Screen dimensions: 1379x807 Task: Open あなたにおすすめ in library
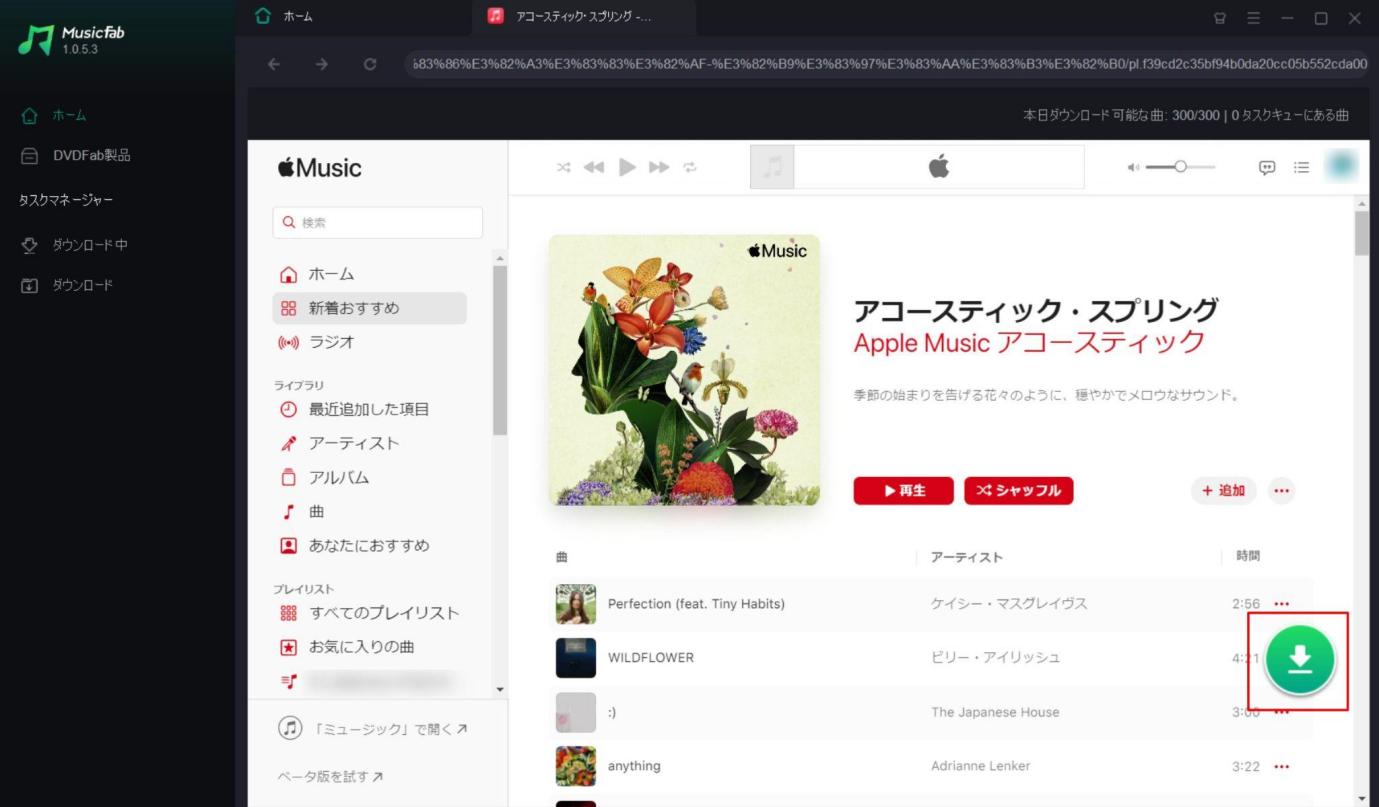(x=370, y=545)
